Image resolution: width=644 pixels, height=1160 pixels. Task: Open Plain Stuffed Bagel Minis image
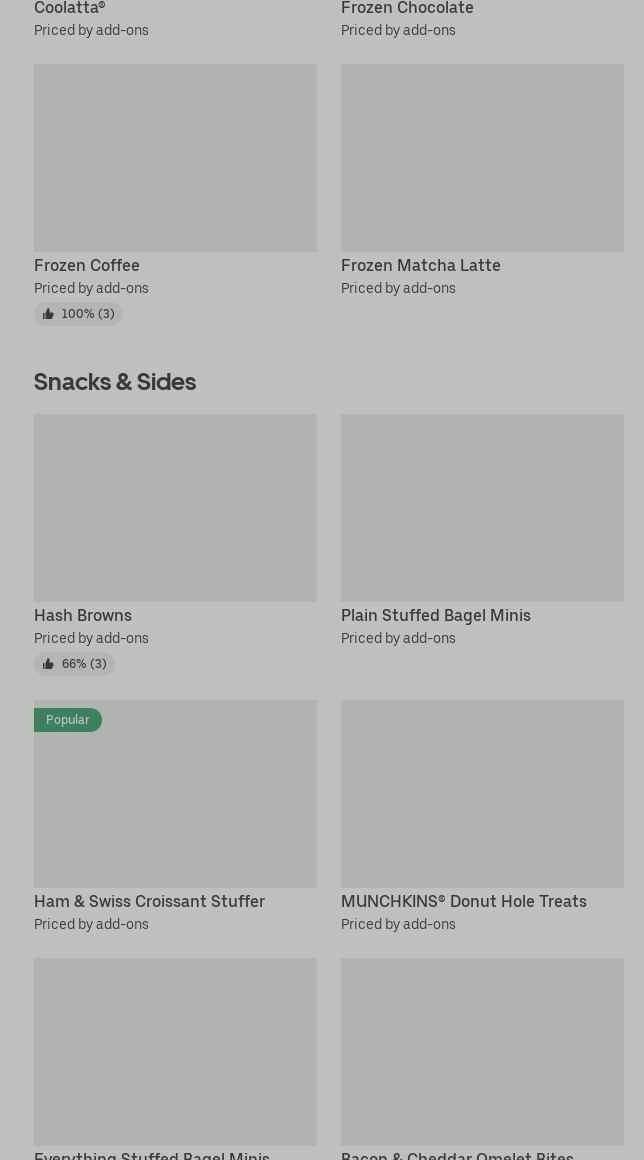tap(482, 508)
